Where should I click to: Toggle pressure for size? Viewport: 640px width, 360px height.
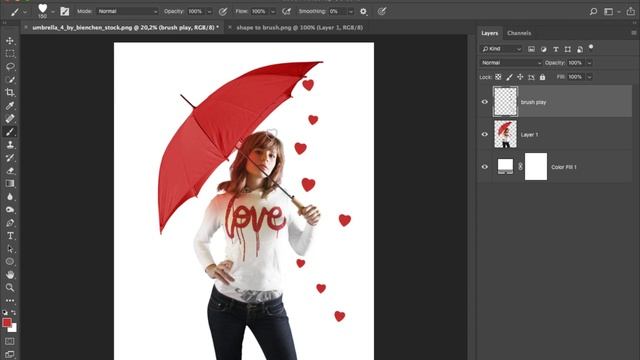click(x=382, y=12)
